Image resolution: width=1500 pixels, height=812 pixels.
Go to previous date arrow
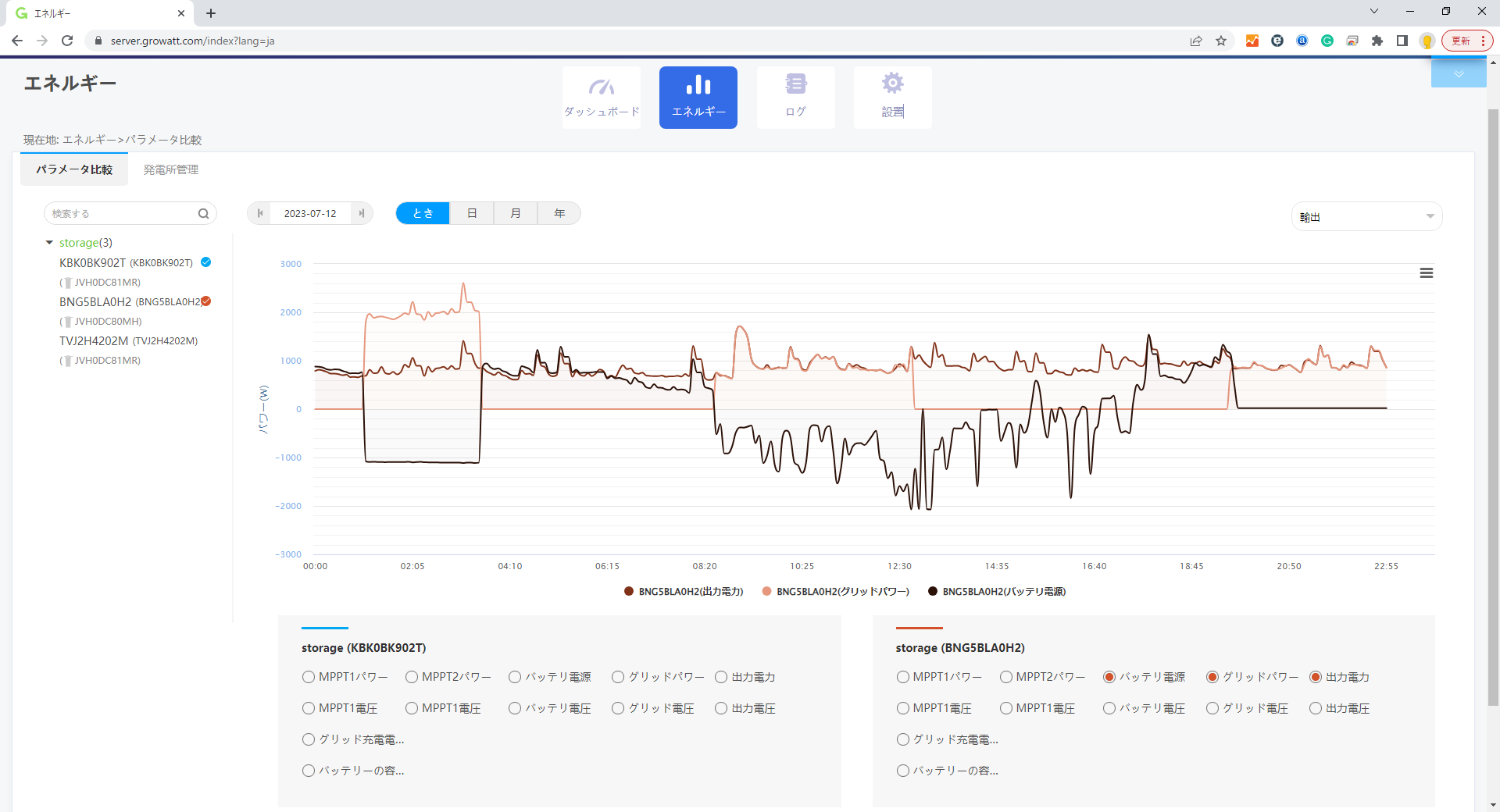click(260, 214)
